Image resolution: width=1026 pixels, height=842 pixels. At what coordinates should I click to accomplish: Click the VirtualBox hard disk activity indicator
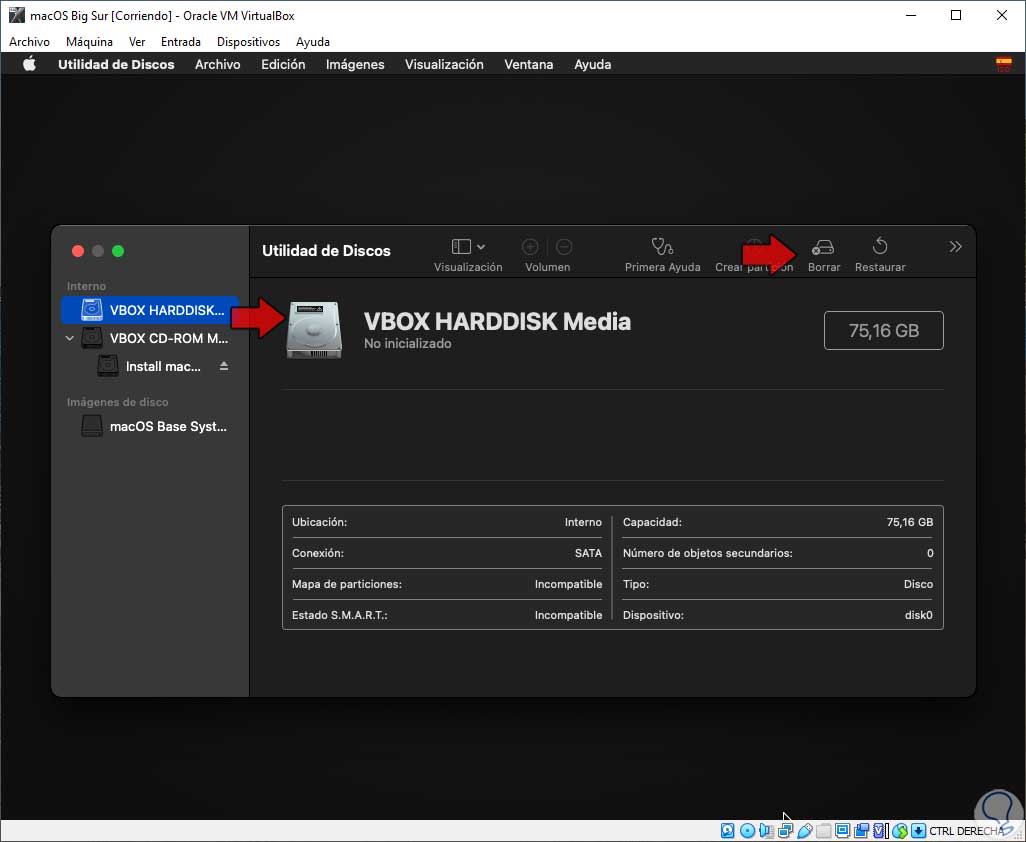point(728,831)
